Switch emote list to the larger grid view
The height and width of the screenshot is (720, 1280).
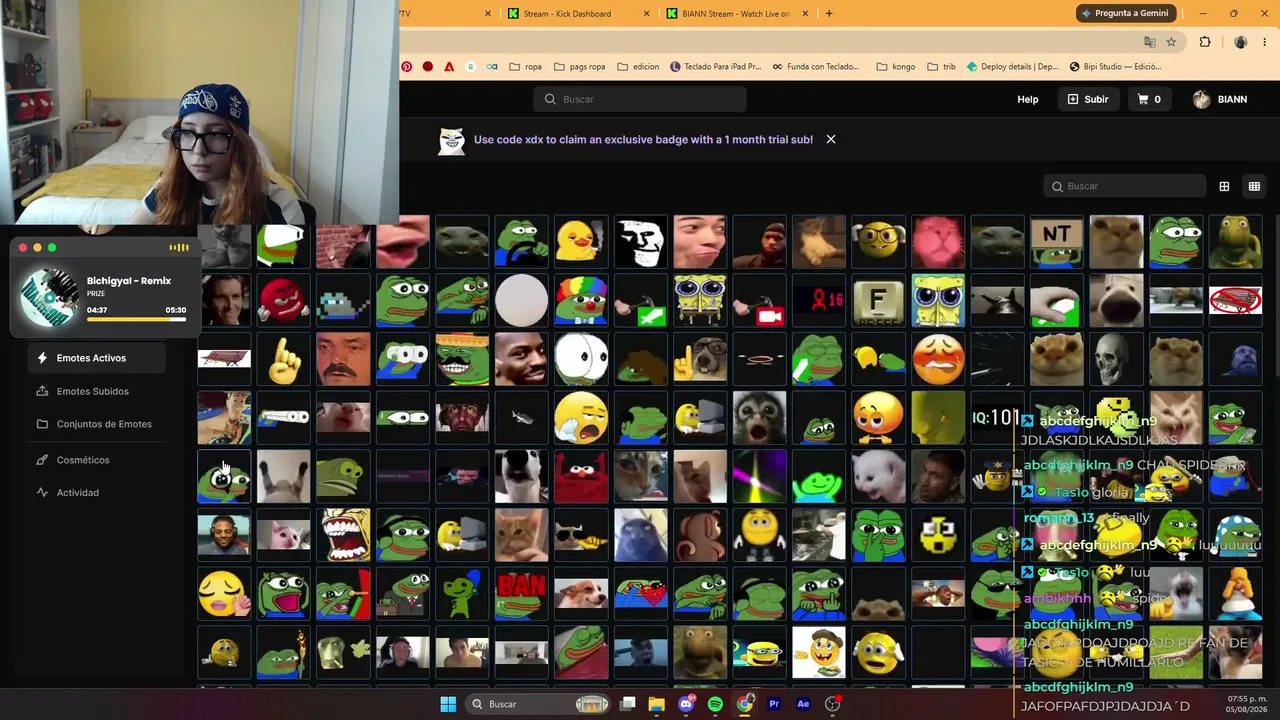coord(1224,186)
